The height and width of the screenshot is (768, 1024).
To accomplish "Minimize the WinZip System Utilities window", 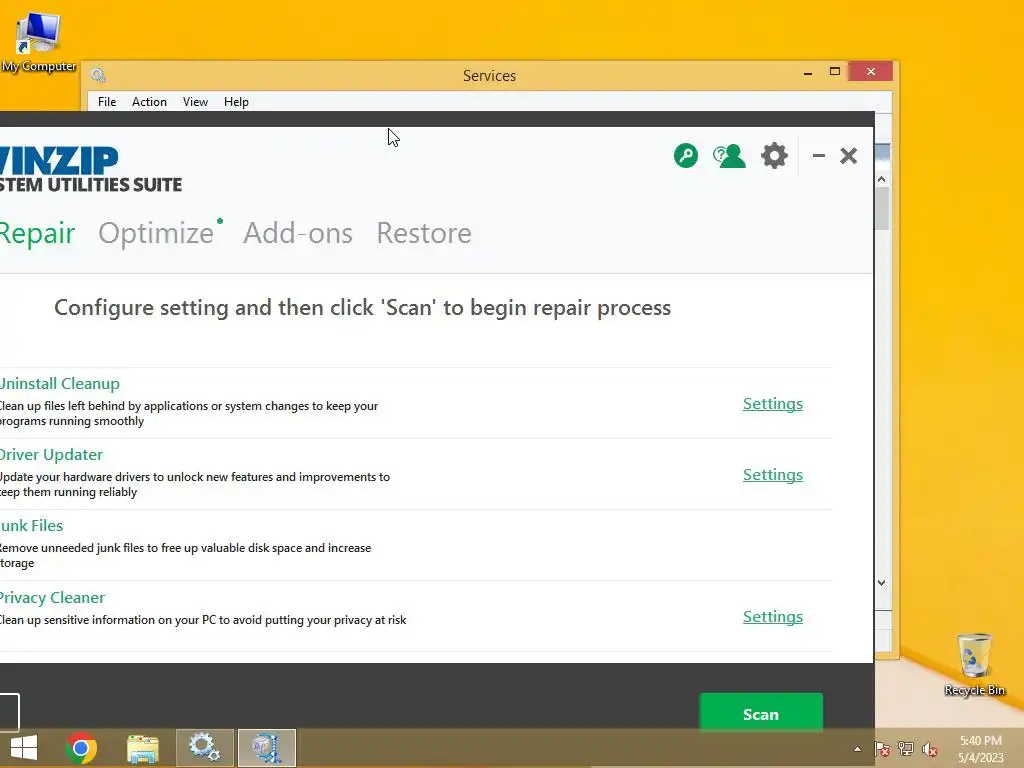I will 818,155.
